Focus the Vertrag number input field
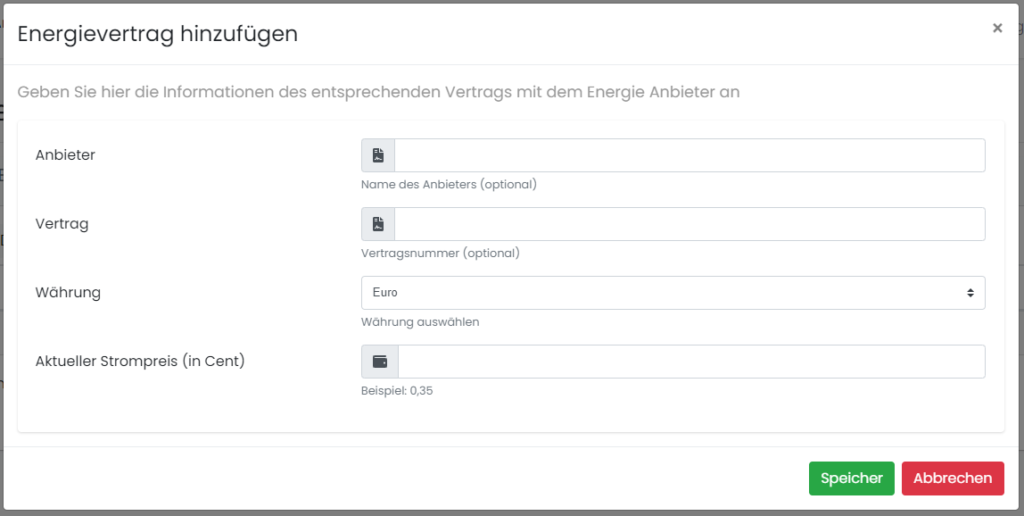 pos(690,224)
